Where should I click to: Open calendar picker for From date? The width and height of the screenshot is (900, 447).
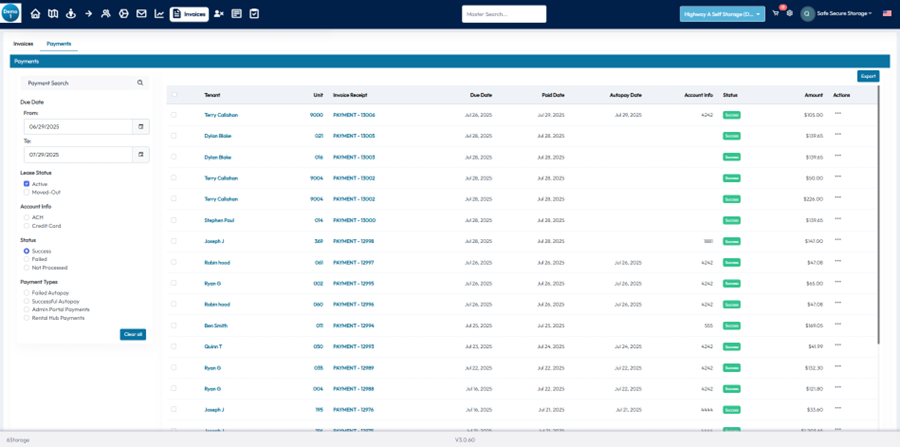(x=141, y=127)
